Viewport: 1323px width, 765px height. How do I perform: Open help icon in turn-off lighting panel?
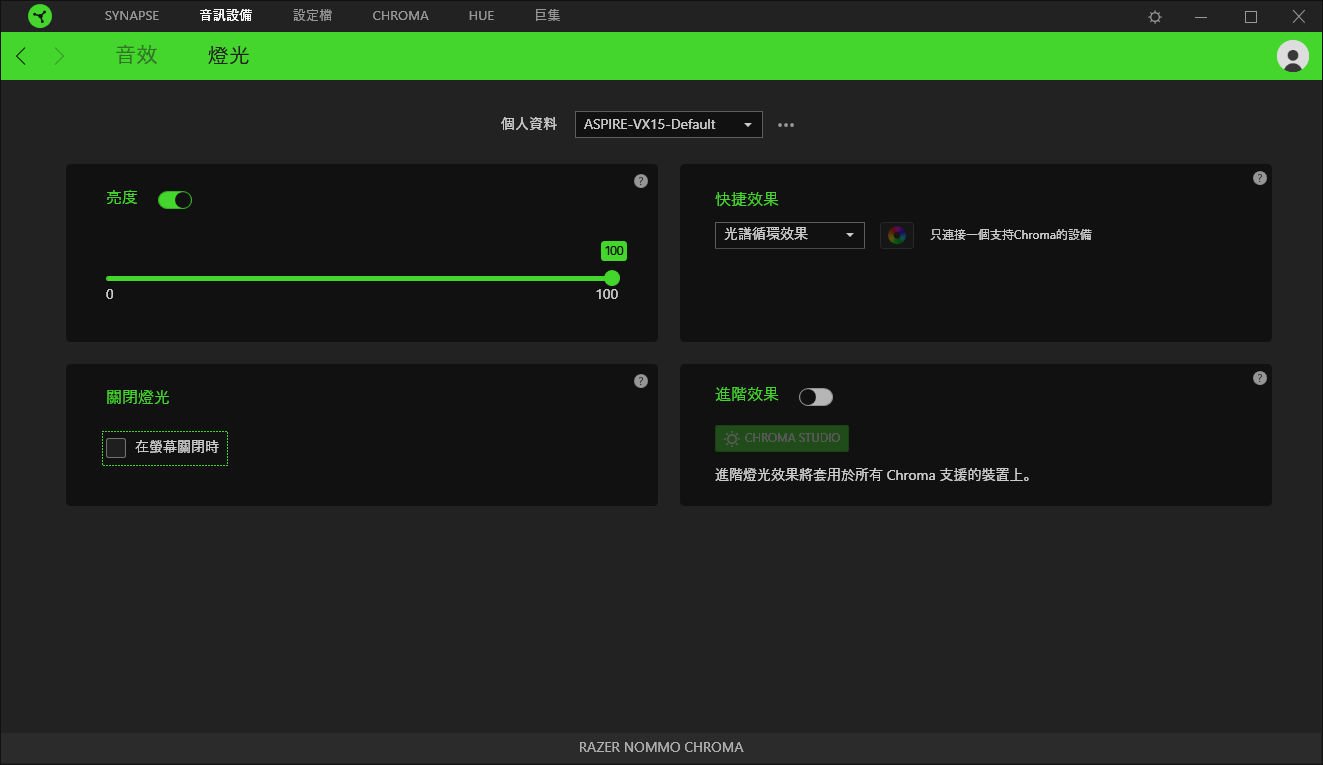641,381
